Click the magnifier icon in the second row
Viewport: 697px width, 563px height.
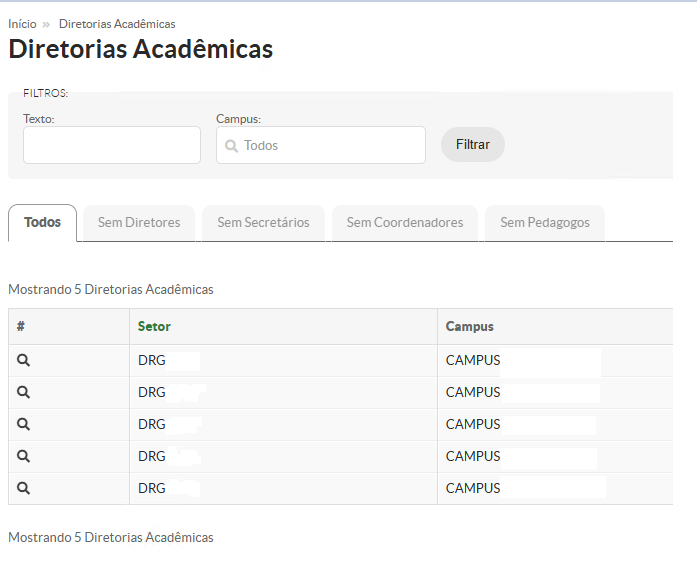[x=24, y=392]
